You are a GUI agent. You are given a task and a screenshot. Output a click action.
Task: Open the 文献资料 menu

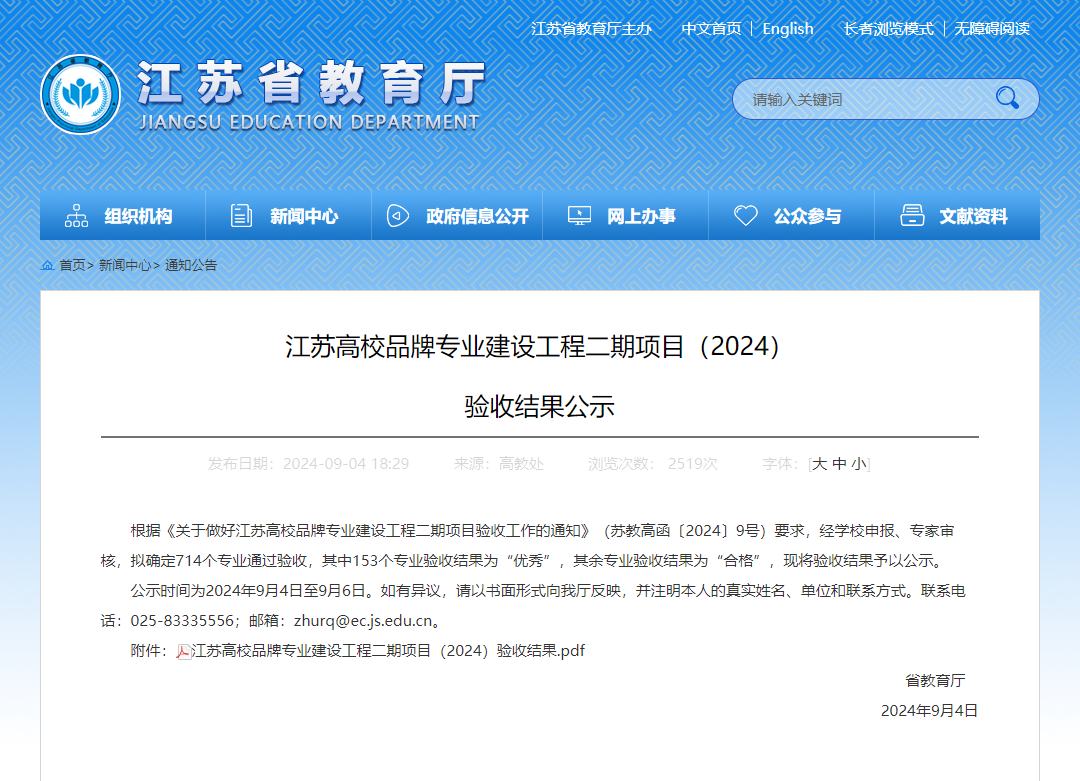pos(957,216)
